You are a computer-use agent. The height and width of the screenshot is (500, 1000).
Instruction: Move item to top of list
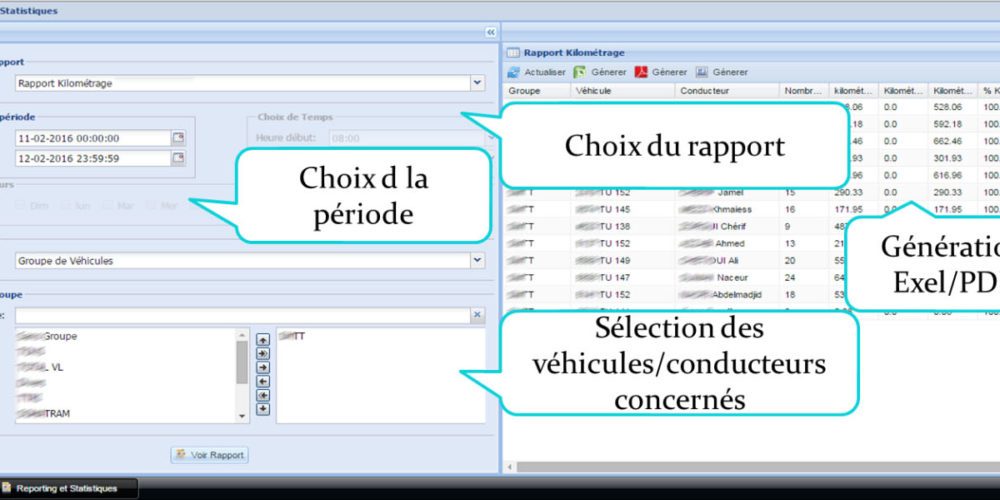point(262,339)
